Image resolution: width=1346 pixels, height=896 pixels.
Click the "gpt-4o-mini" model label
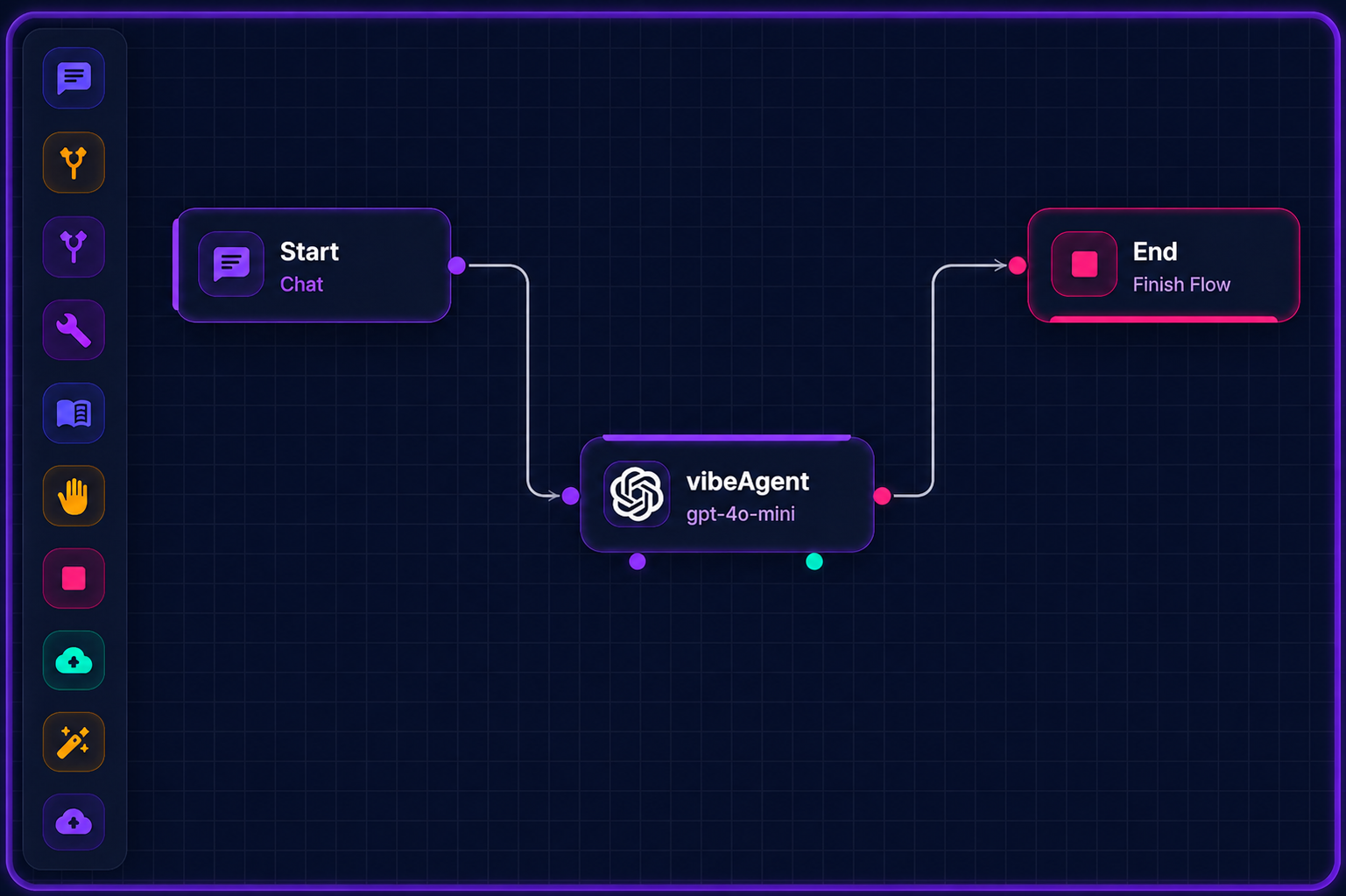741,514
